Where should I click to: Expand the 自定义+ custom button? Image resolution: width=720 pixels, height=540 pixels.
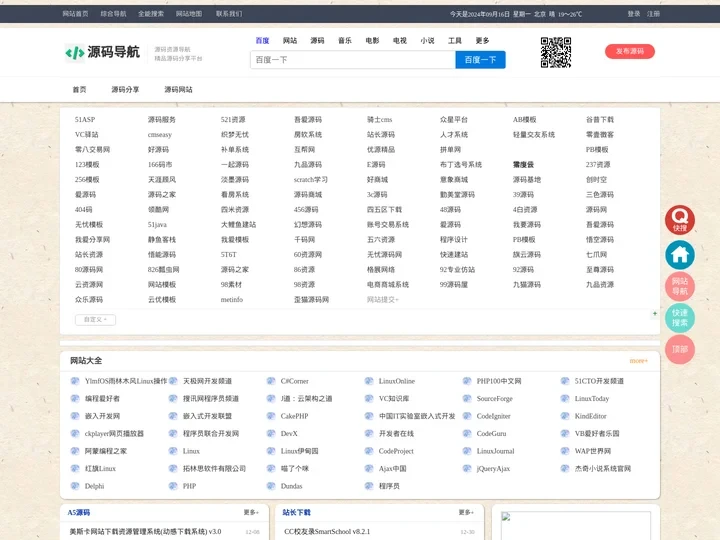[x=95, y=320]
